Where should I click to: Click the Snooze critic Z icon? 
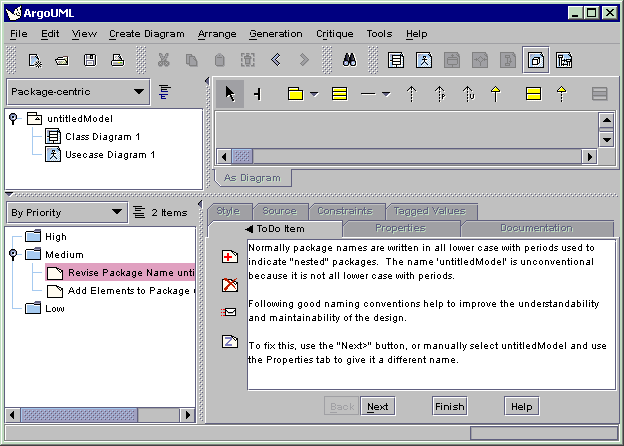coord(230,341)
